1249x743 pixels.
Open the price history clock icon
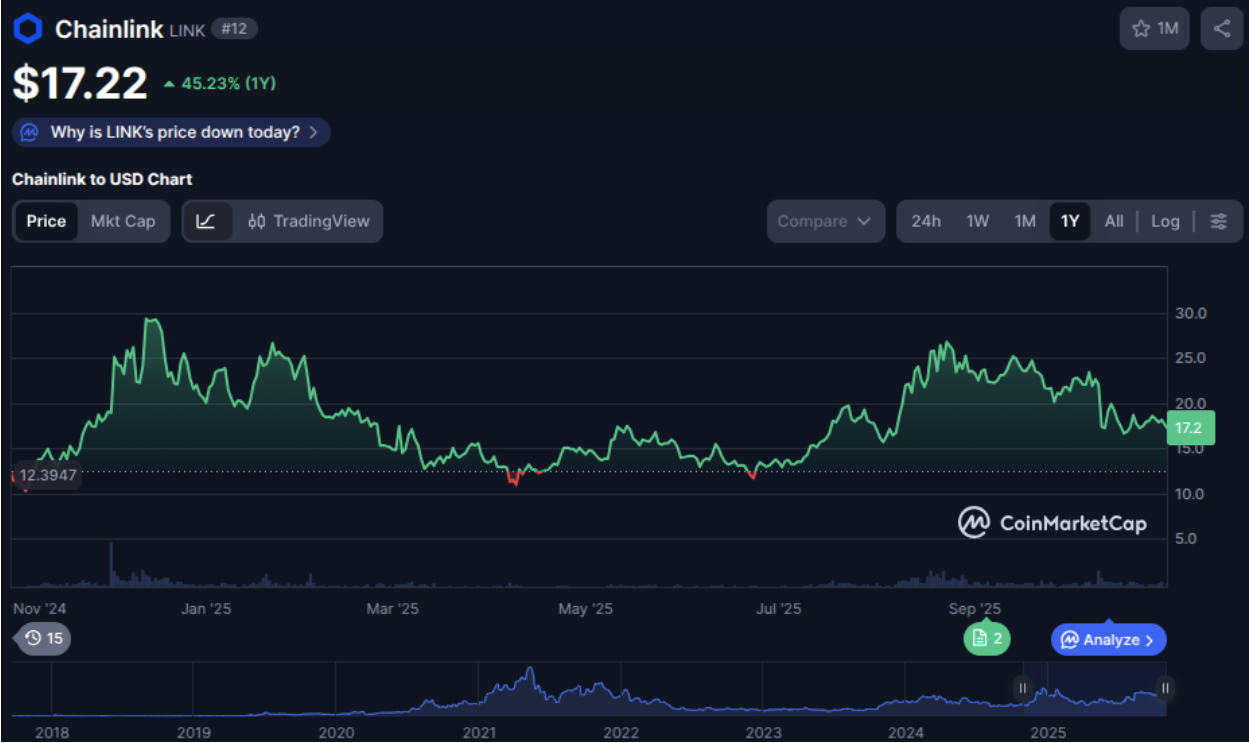click(x=33, y=639)
